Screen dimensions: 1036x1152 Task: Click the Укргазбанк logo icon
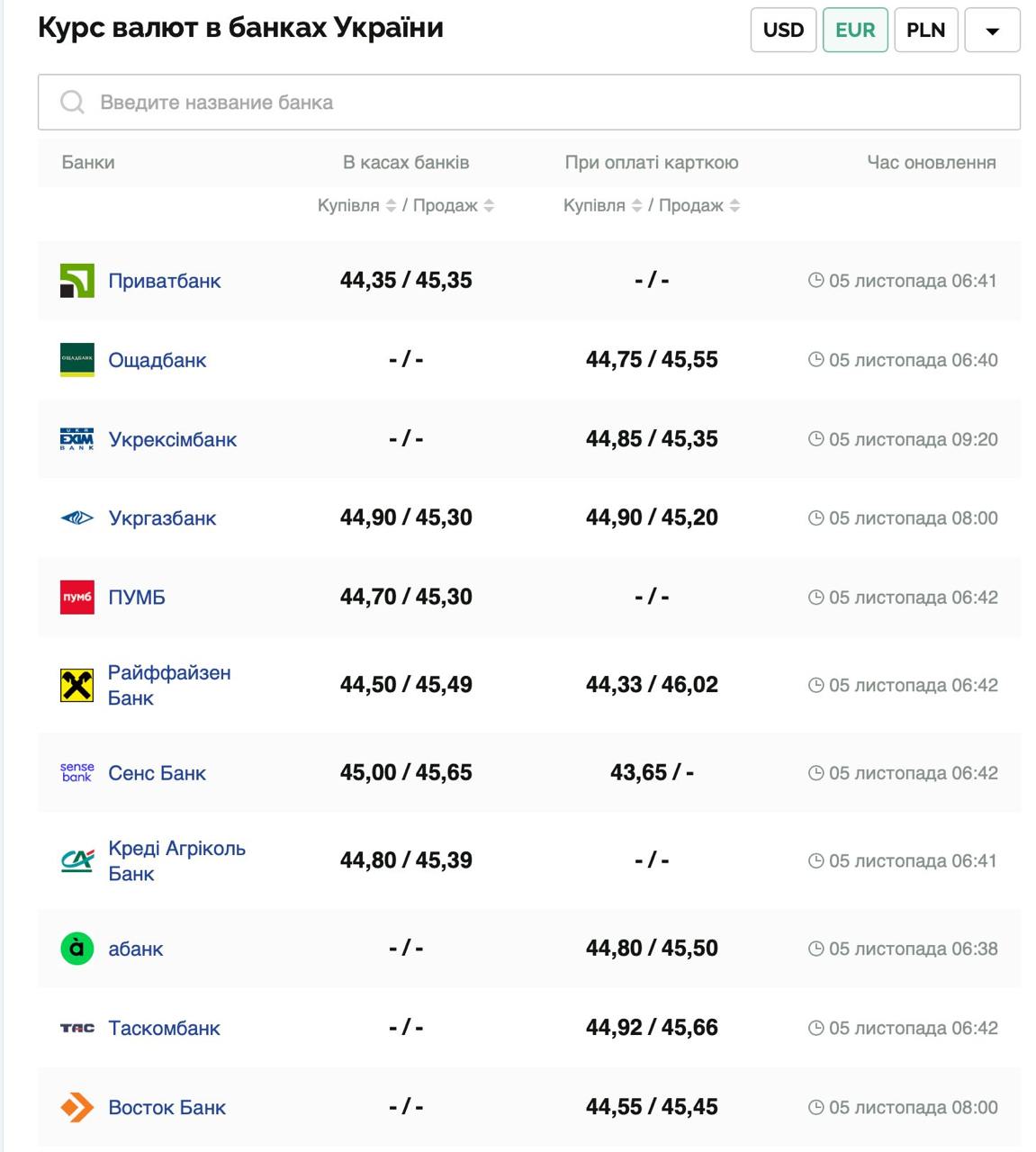[77, 518]
